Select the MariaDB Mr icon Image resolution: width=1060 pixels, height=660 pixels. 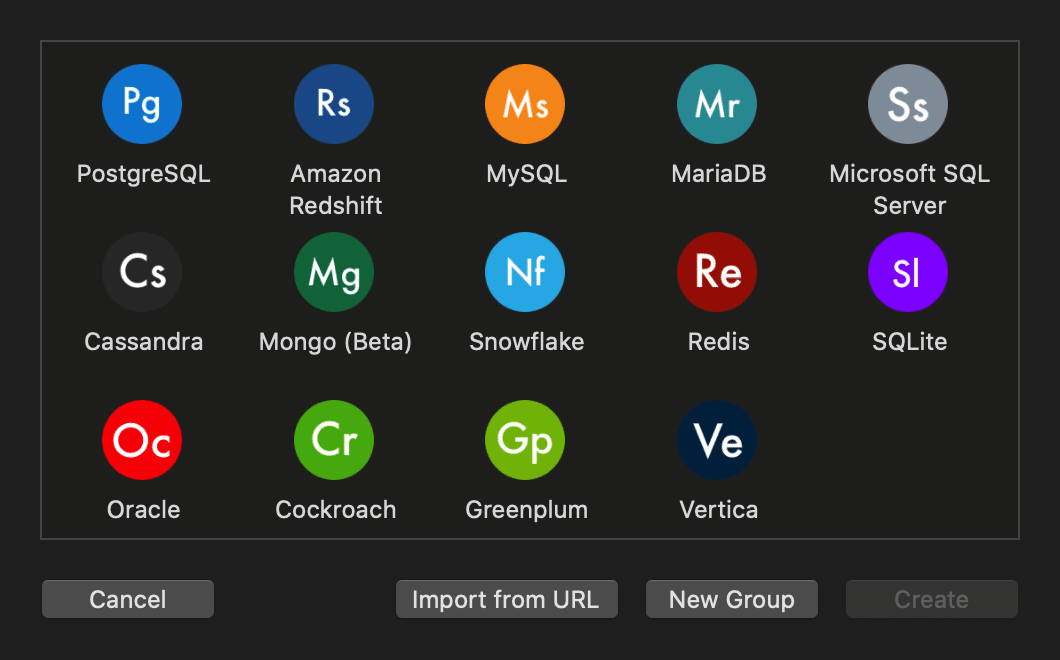717,104
